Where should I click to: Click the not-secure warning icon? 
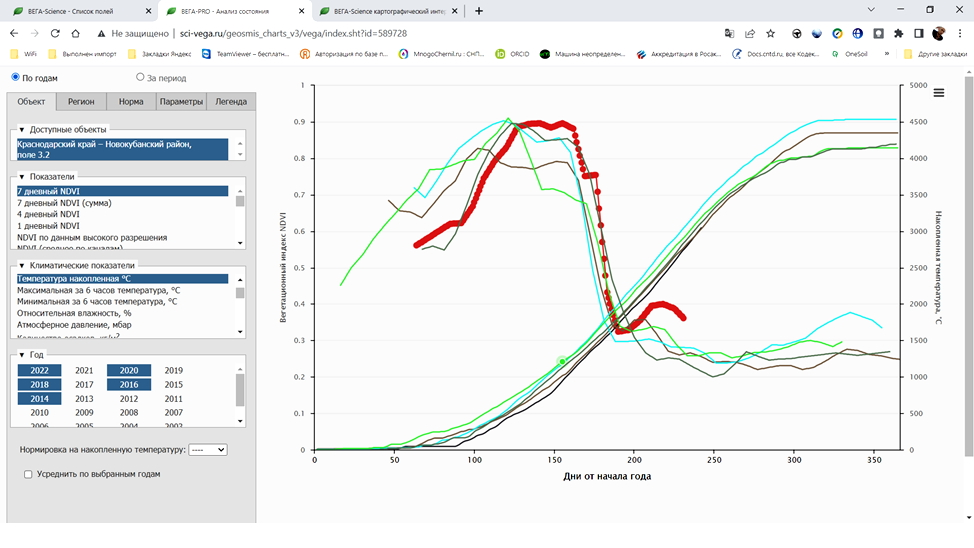[x=101, y=34]
